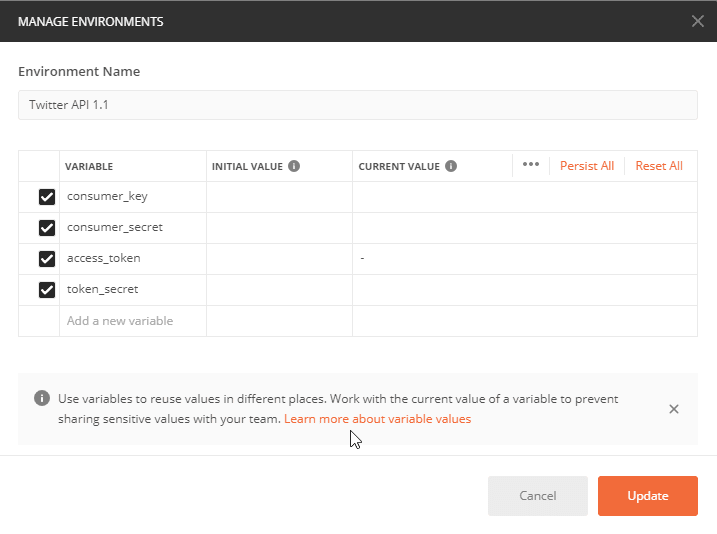Click Persist All
The height and width of the screenshot is (534, 717).
click(x=587, y=166)
